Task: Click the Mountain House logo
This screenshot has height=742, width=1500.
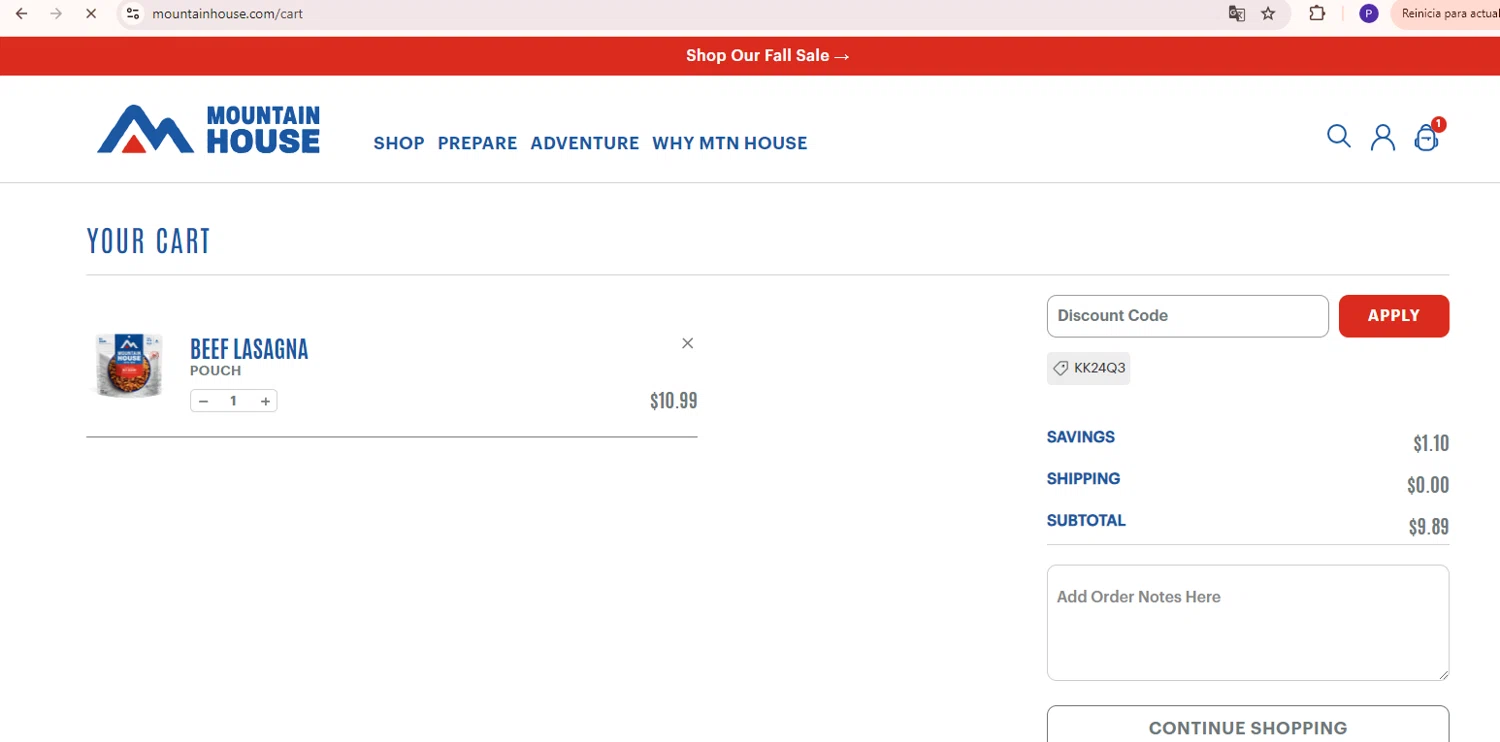Action: click(208, 130)
